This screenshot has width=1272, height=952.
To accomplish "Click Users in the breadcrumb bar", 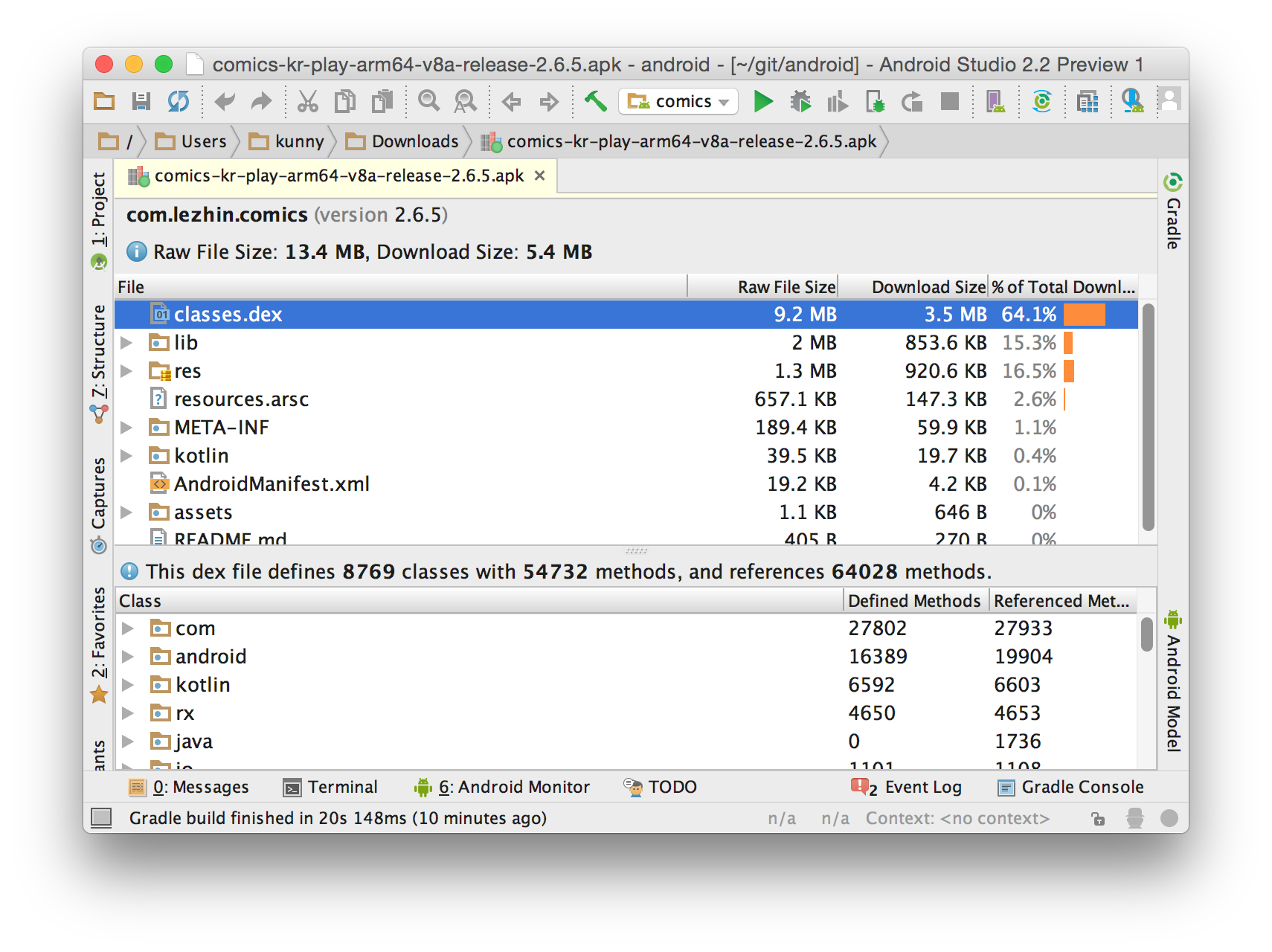I will (x=191, y=141).
